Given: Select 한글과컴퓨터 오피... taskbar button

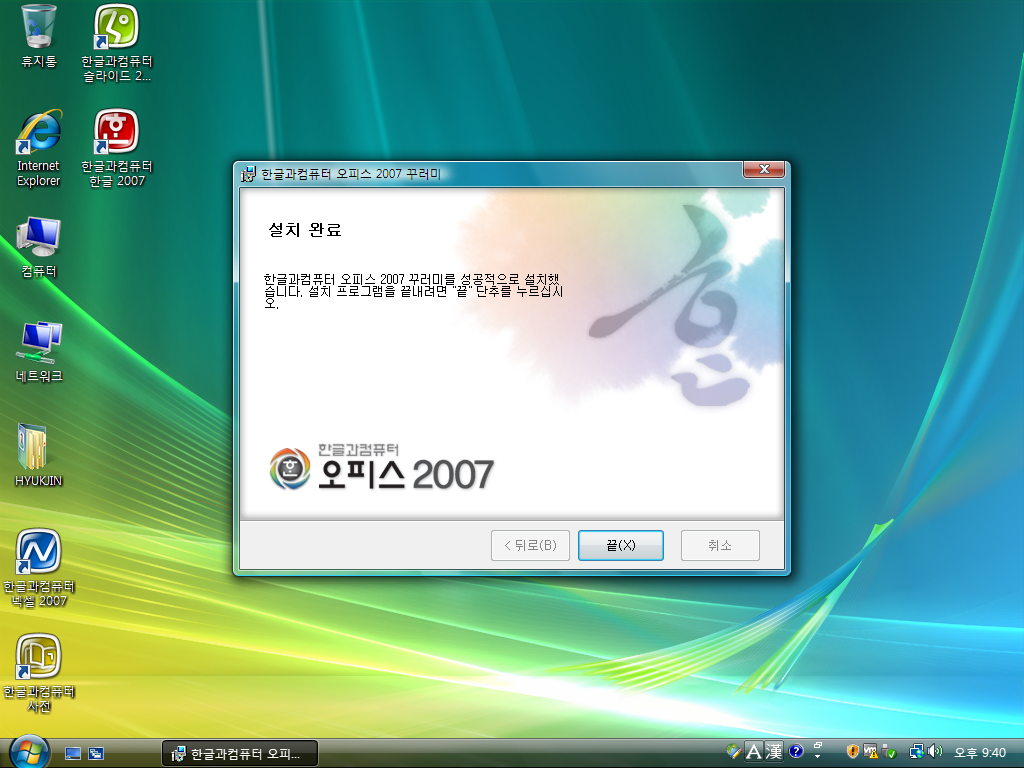Looking at the screenshot, I should (x=240, y=754).
